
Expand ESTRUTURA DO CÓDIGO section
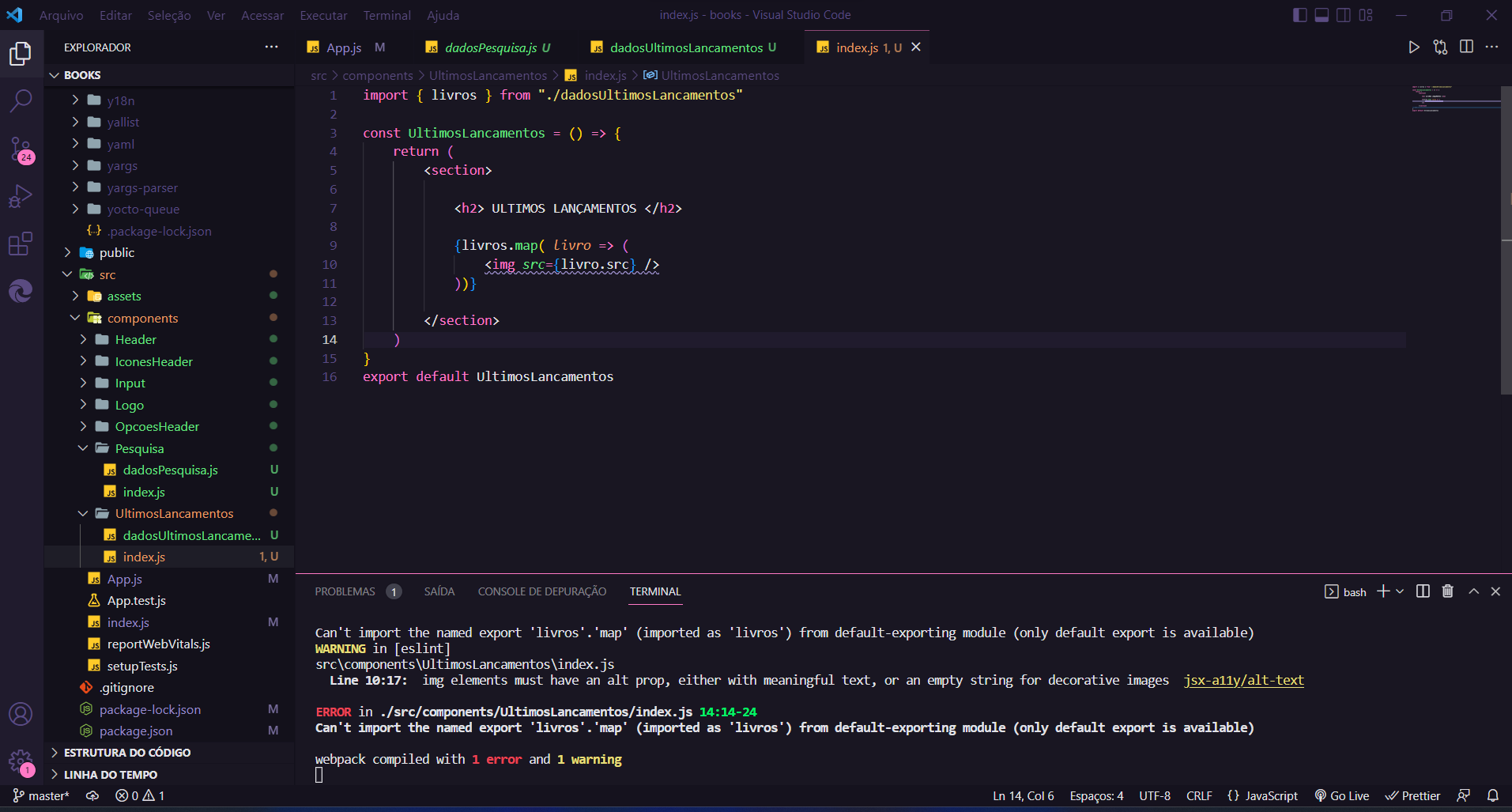(x=126, y=753)
